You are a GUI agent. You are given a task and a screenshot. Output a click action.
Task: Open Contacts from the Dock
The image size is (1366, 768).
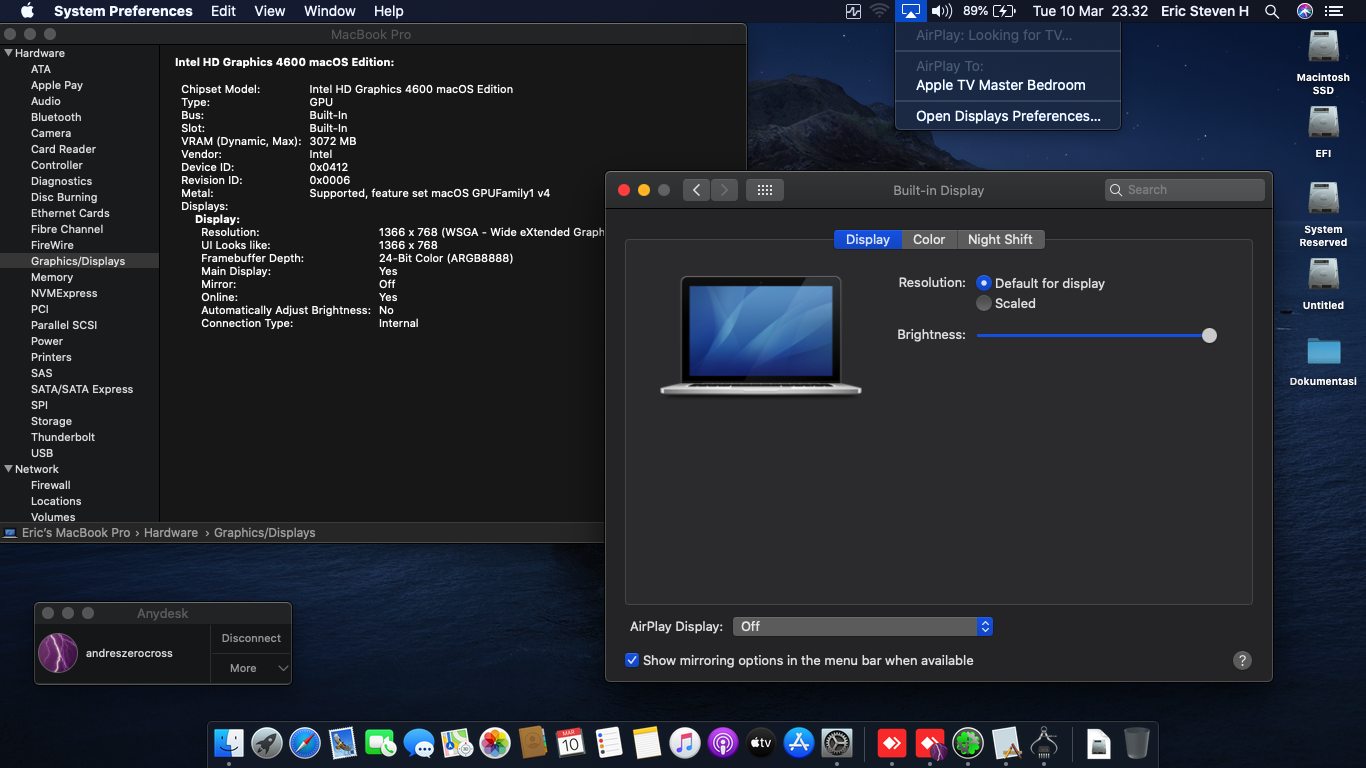click(x=533, y=743)
